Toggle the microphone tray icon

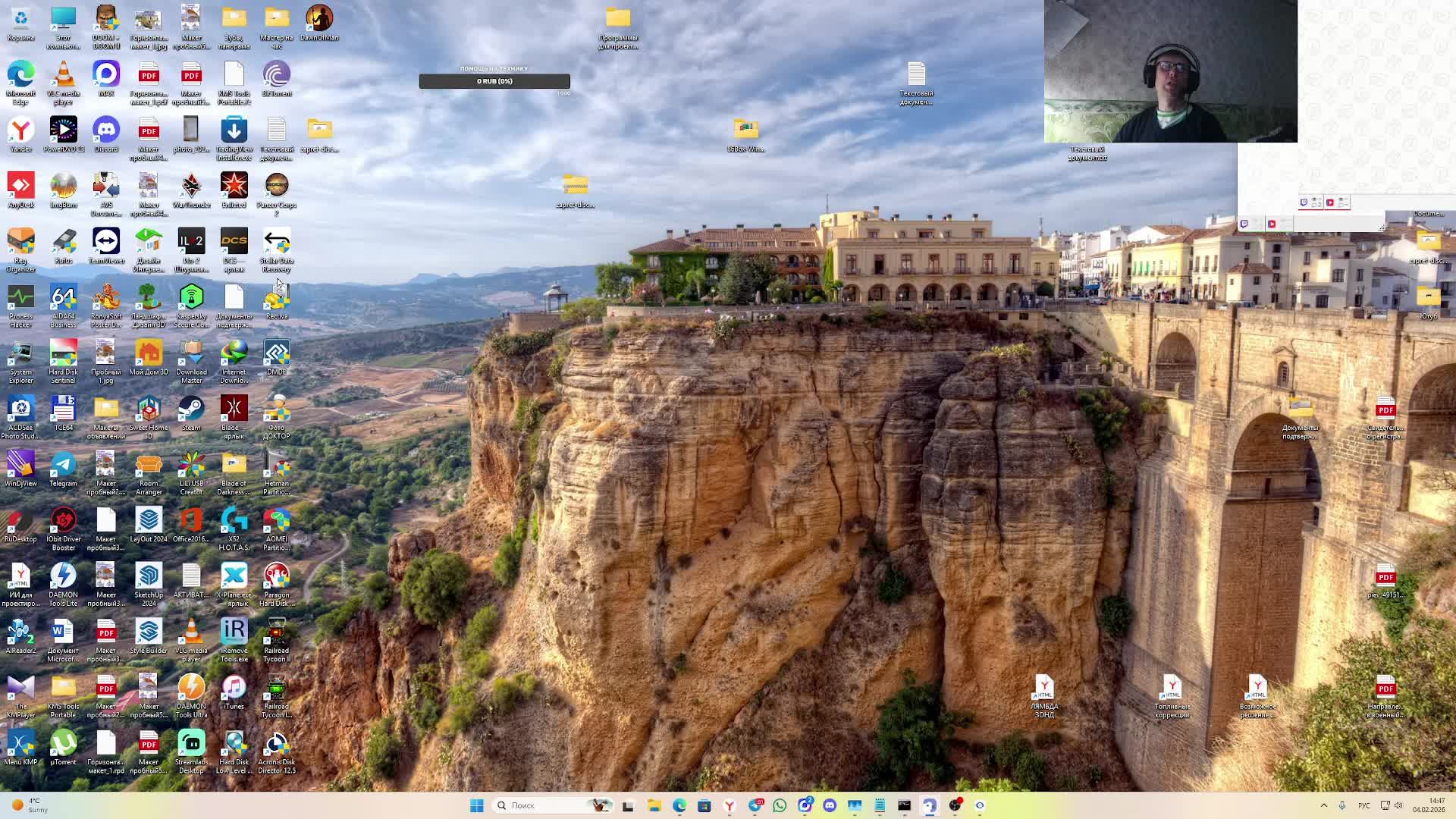1342,805
